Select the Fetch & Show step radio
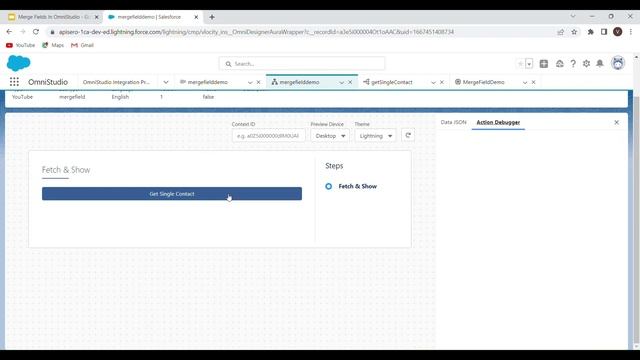 point(329,186)
